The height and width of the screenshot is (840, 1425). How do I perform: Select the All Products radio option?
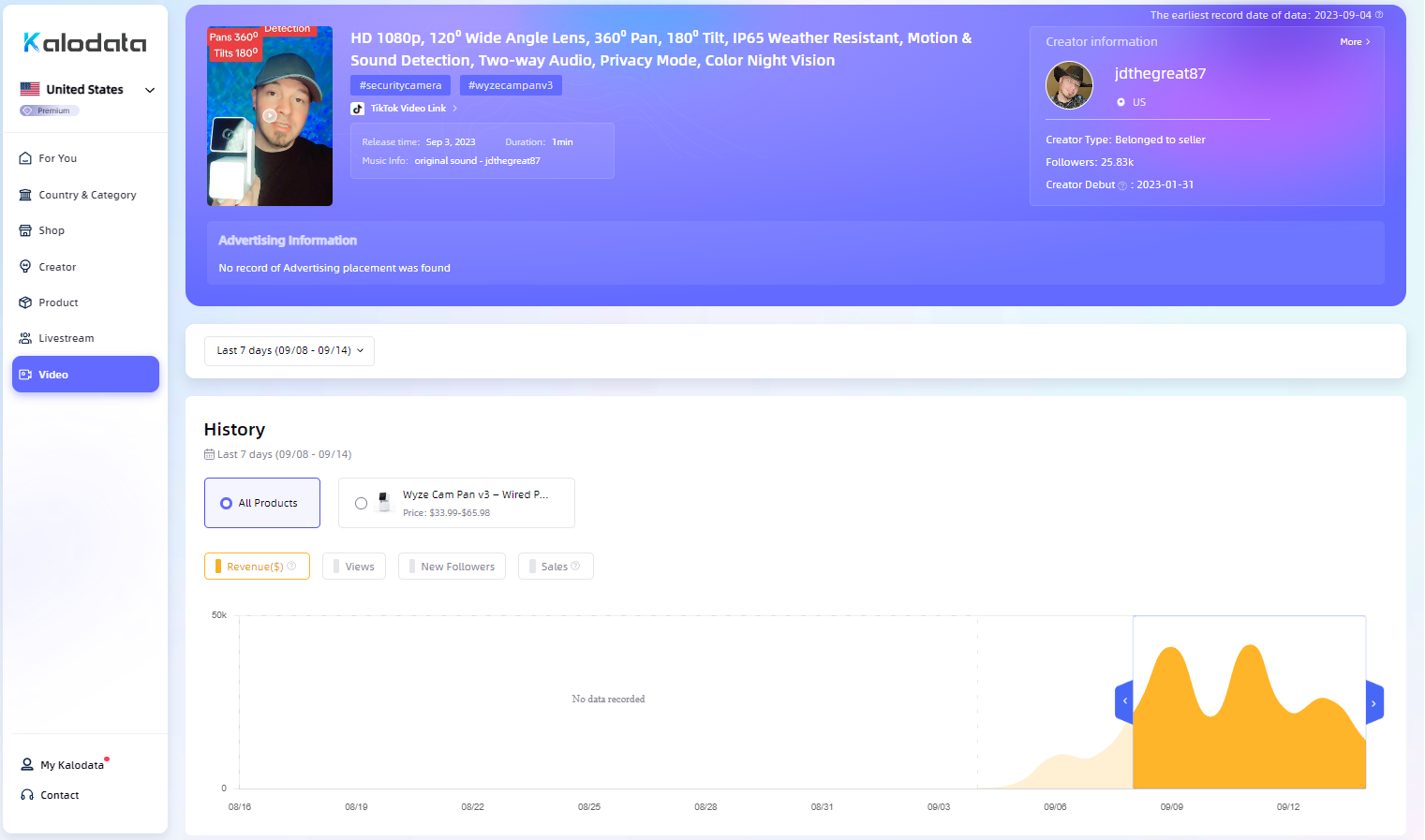click(262, 503)
